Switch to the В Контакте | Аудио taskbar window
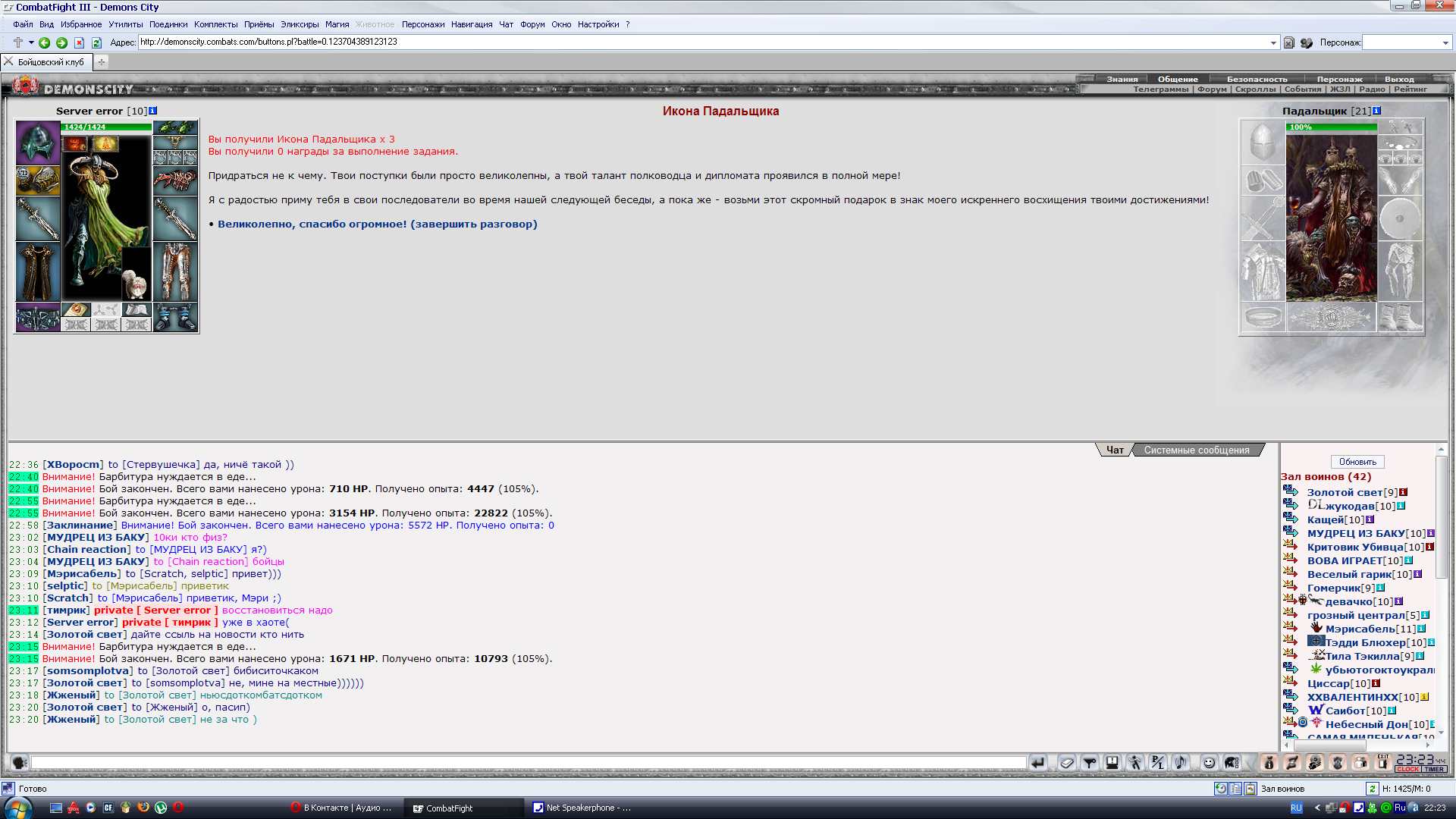The width and height of the screenshot is (1456, 819). coord(343,808)
